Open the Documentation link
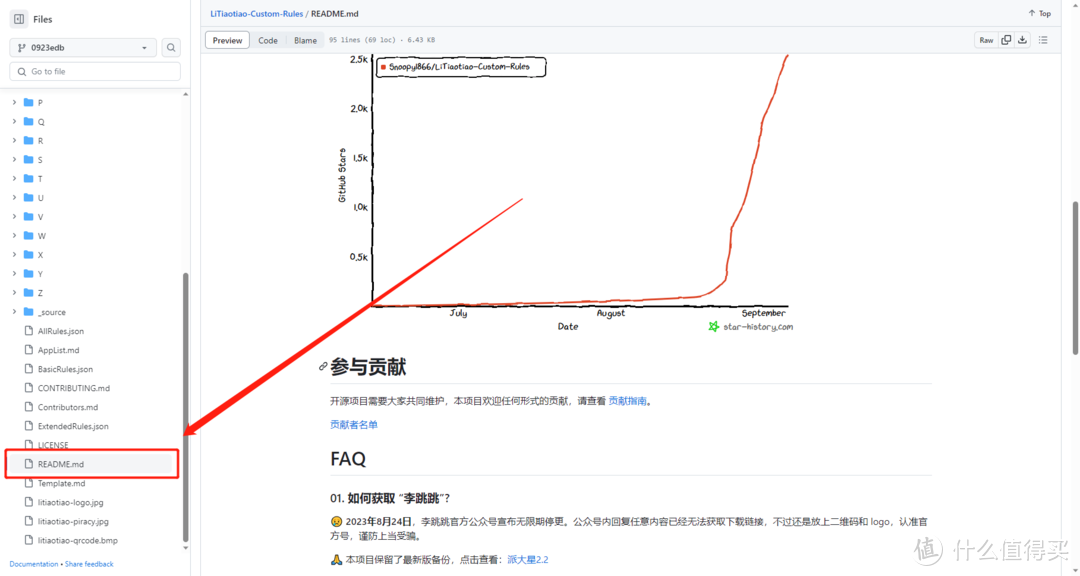Viewport: 1080px width, 576px height. pos(34,564)
